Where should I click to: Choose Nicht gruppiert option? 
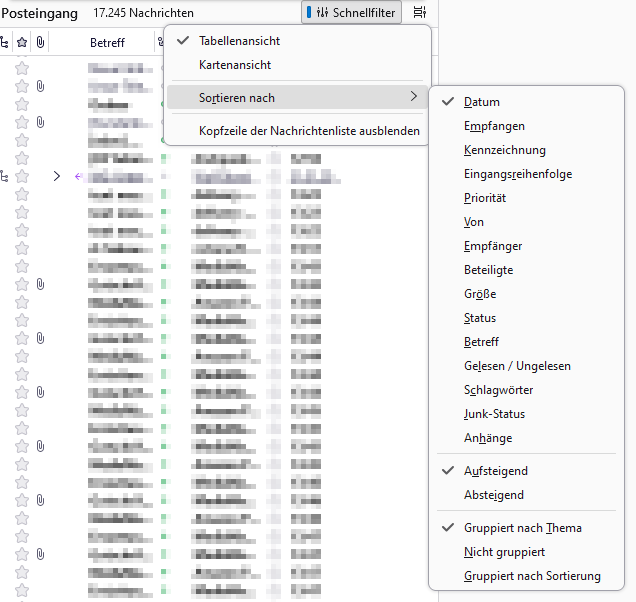click(504, 552)
